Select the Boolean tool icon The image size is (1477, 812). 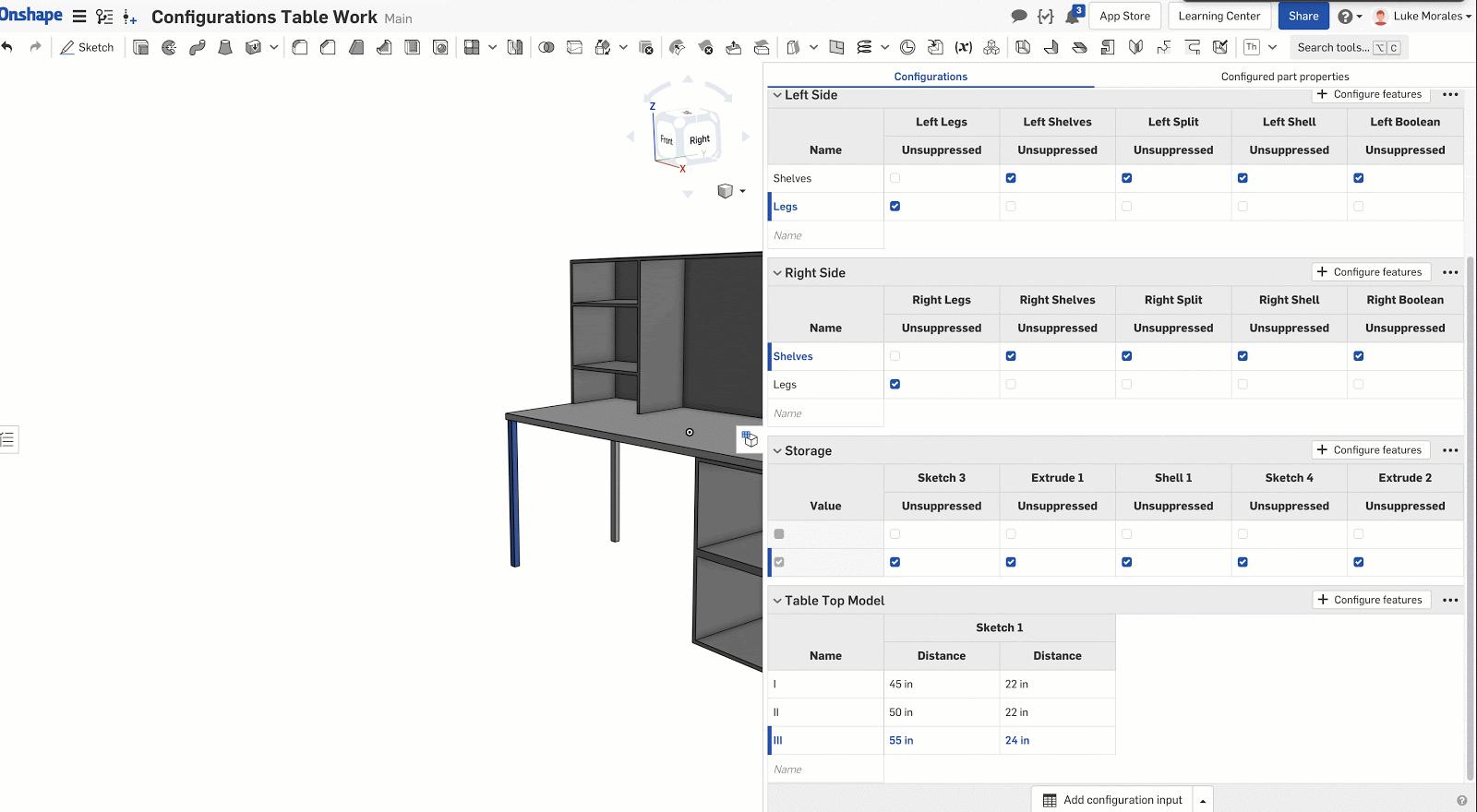tap(546, 47)
